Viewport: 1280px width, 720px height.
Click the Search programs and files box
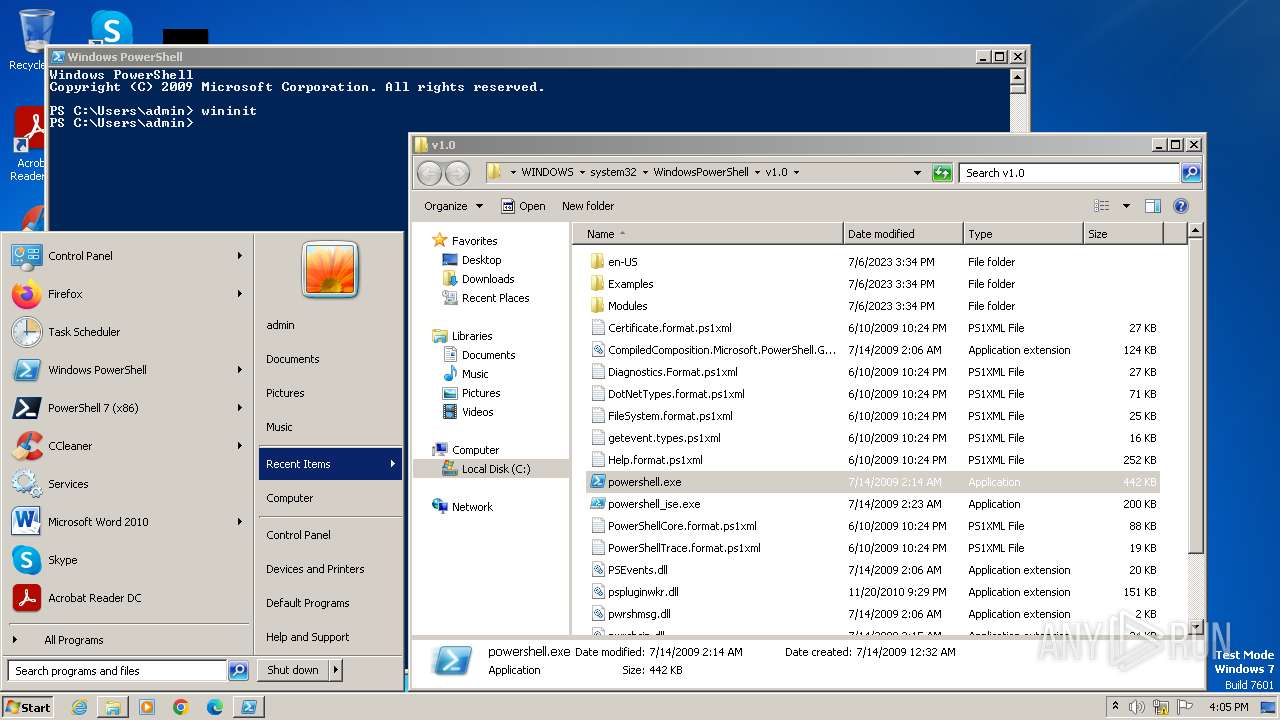point(118,671)
